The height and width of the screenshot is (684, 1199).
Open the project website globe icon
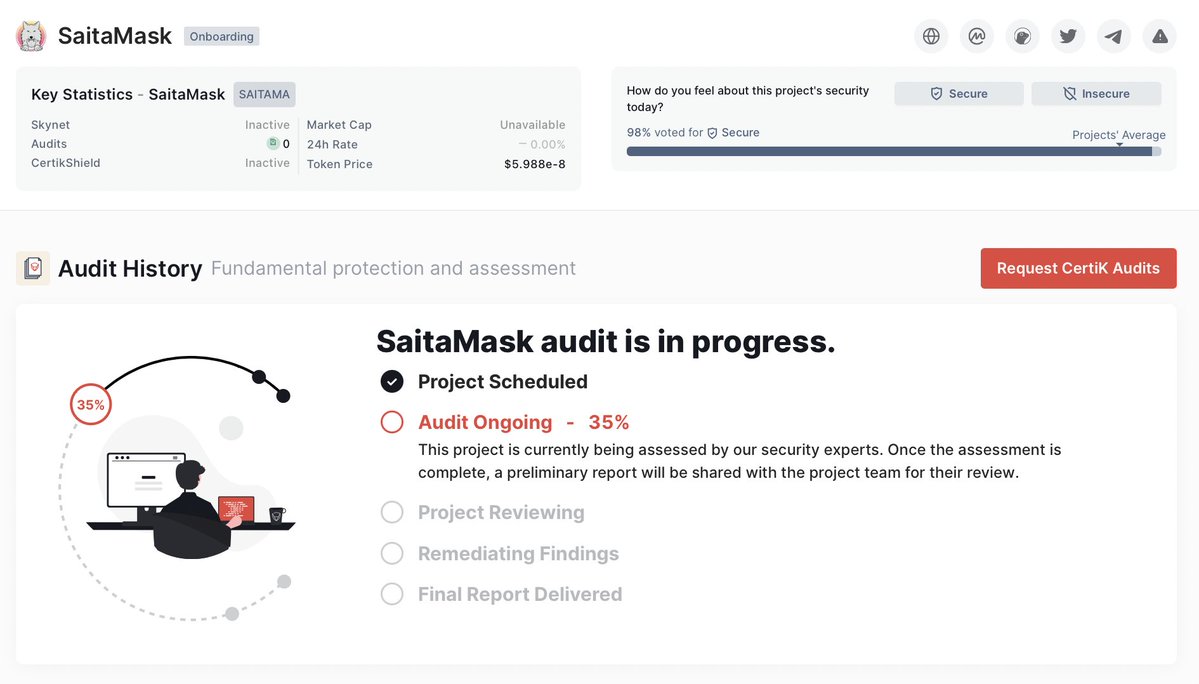[x=931, y=36]
